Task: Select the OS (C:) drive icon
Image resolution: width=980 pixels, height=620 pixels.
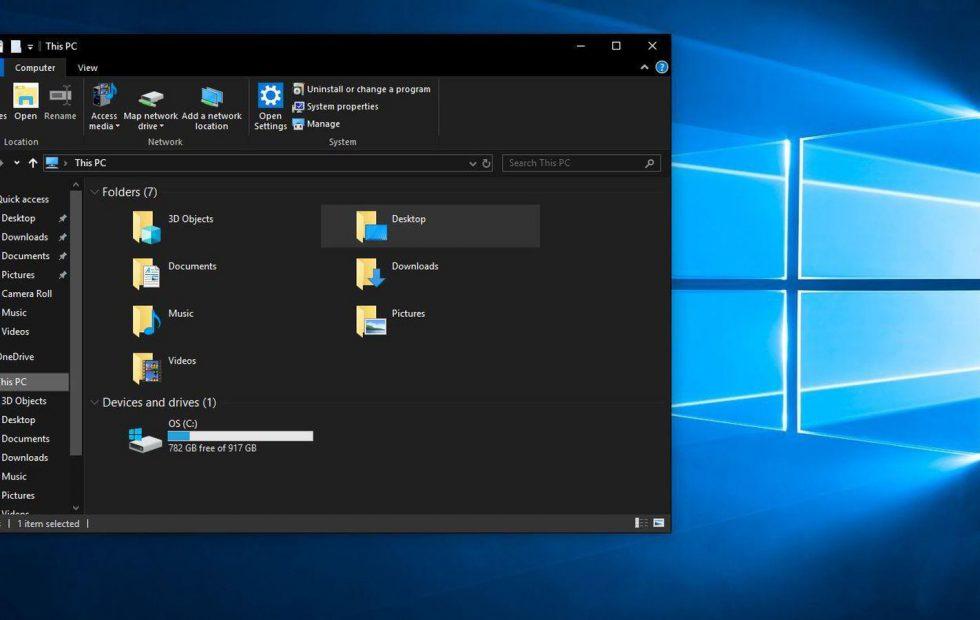Action: point(145,439)
